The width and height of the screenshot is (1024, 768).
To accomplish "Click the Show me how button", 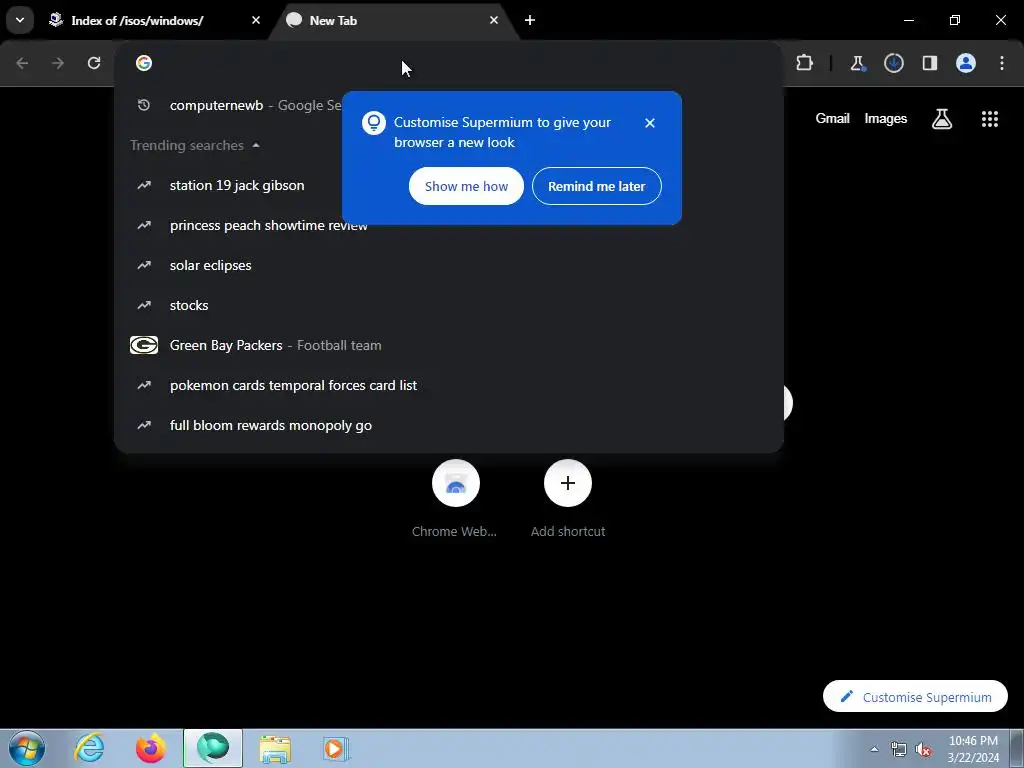I will (466, 186).
